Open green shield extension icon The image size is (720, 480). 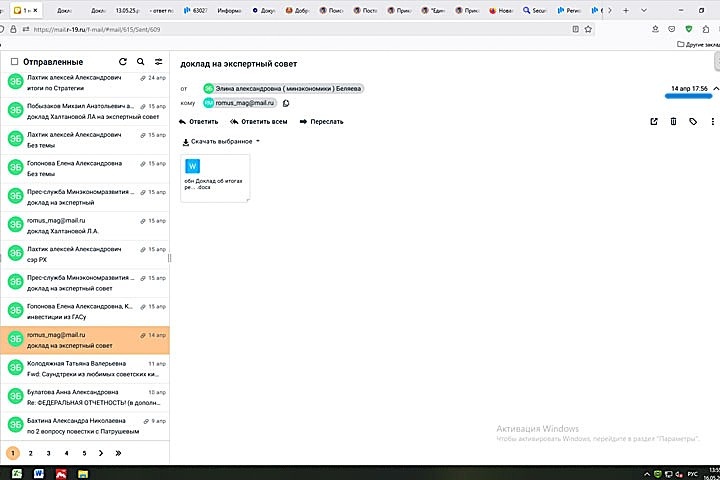tap(689, 29)
